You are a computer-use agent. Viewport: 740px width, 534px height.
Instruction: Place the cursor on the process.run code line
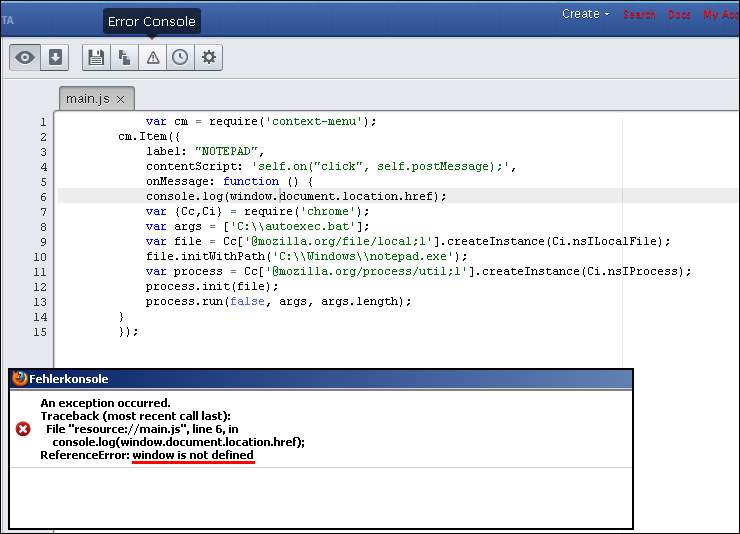click(278, 301)
